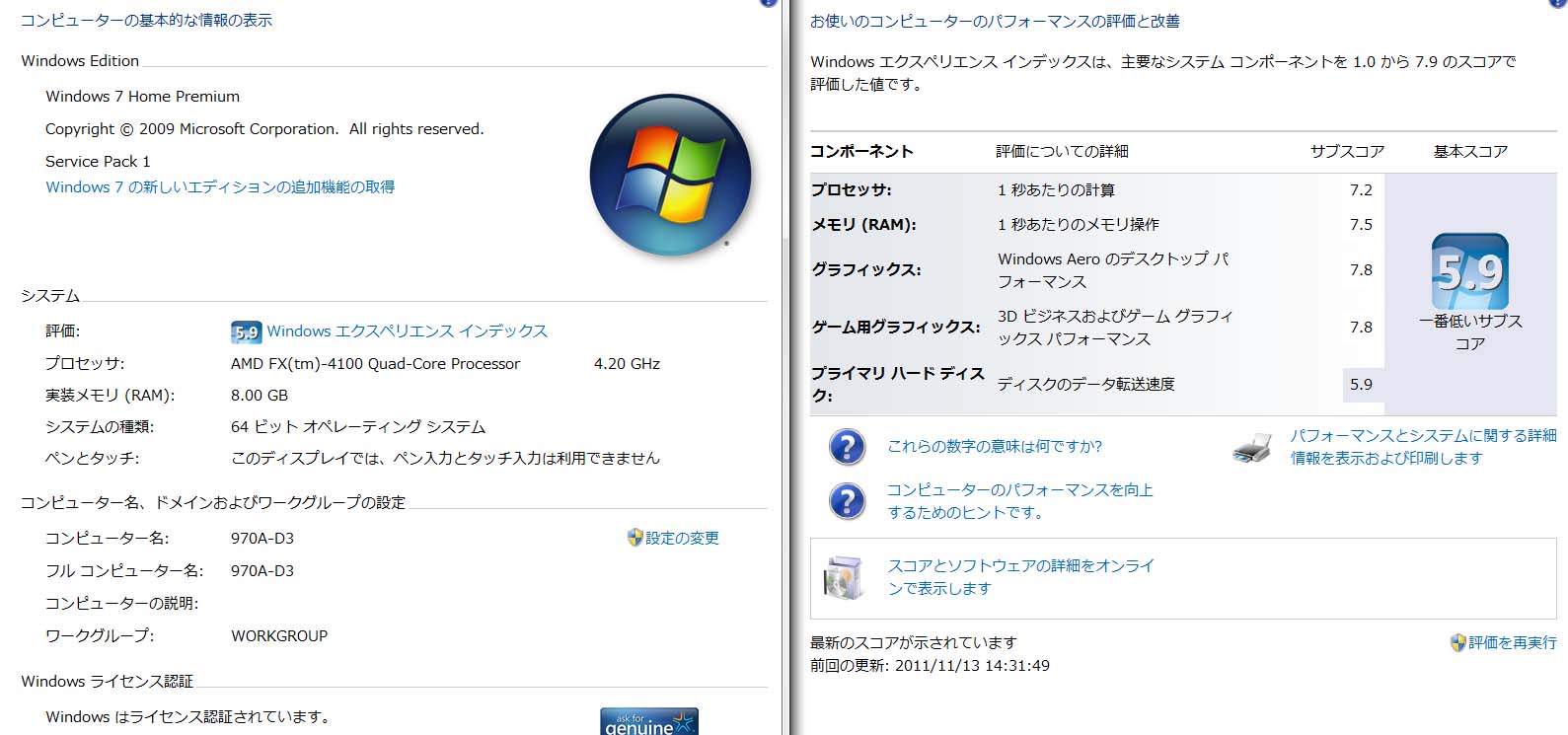
Task: Click 設定の変更 to change computer name settings
Action: 682,538
